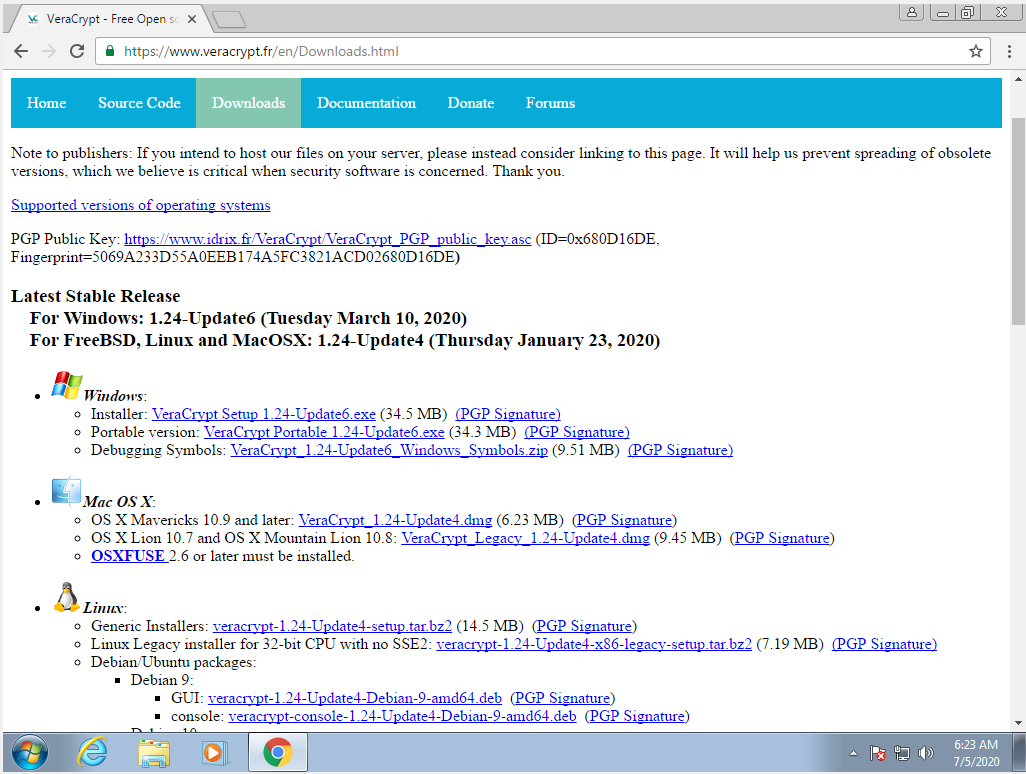Click the Mac OS X Finder icon
1026x774 pixels.
tap(67, 492)
